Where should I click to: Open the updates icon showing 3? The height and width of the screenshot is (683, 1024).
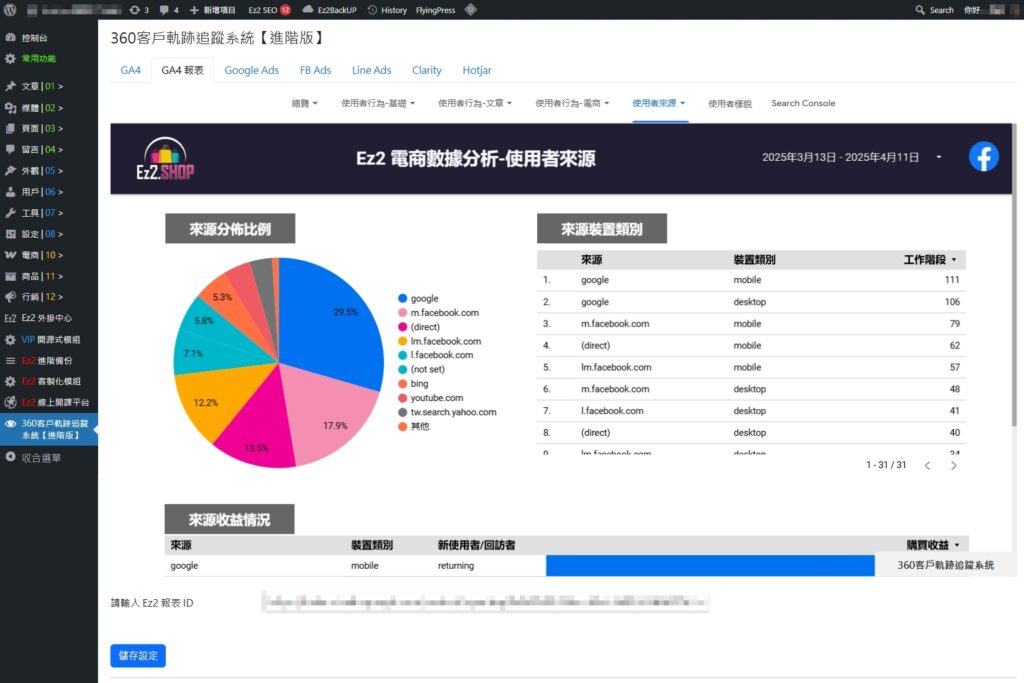(135, 10)
